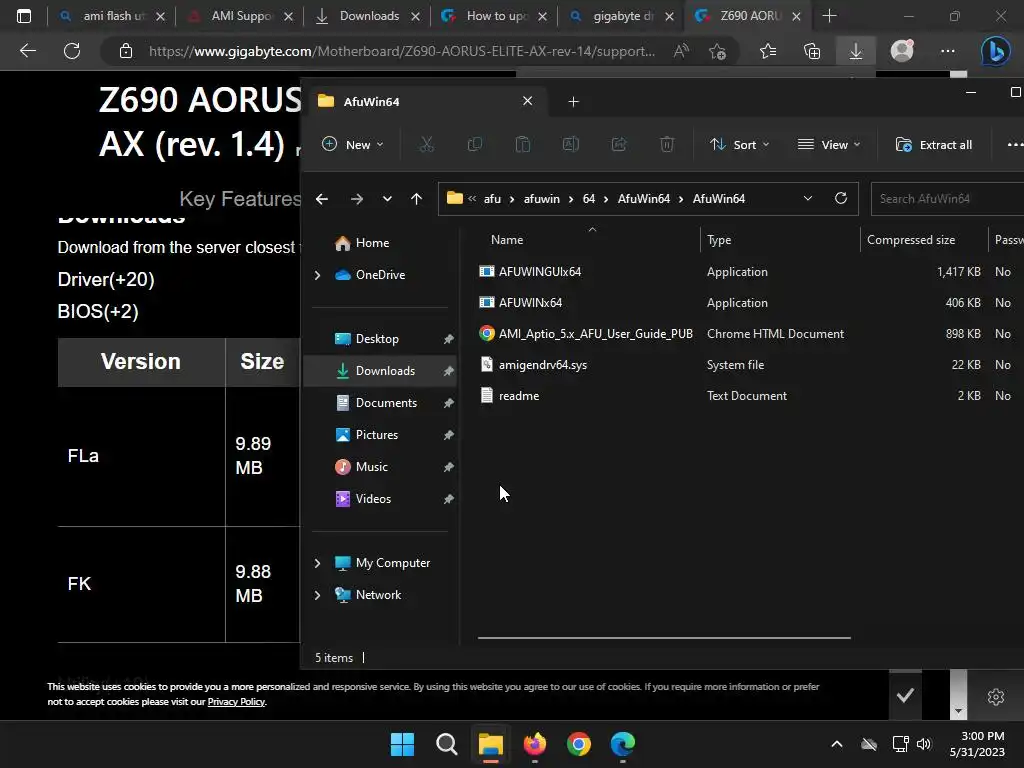The height and width of the screenshot is (768, 1024).
Task: Select the AFUWINx64 application file
Action: coord(530,303)
